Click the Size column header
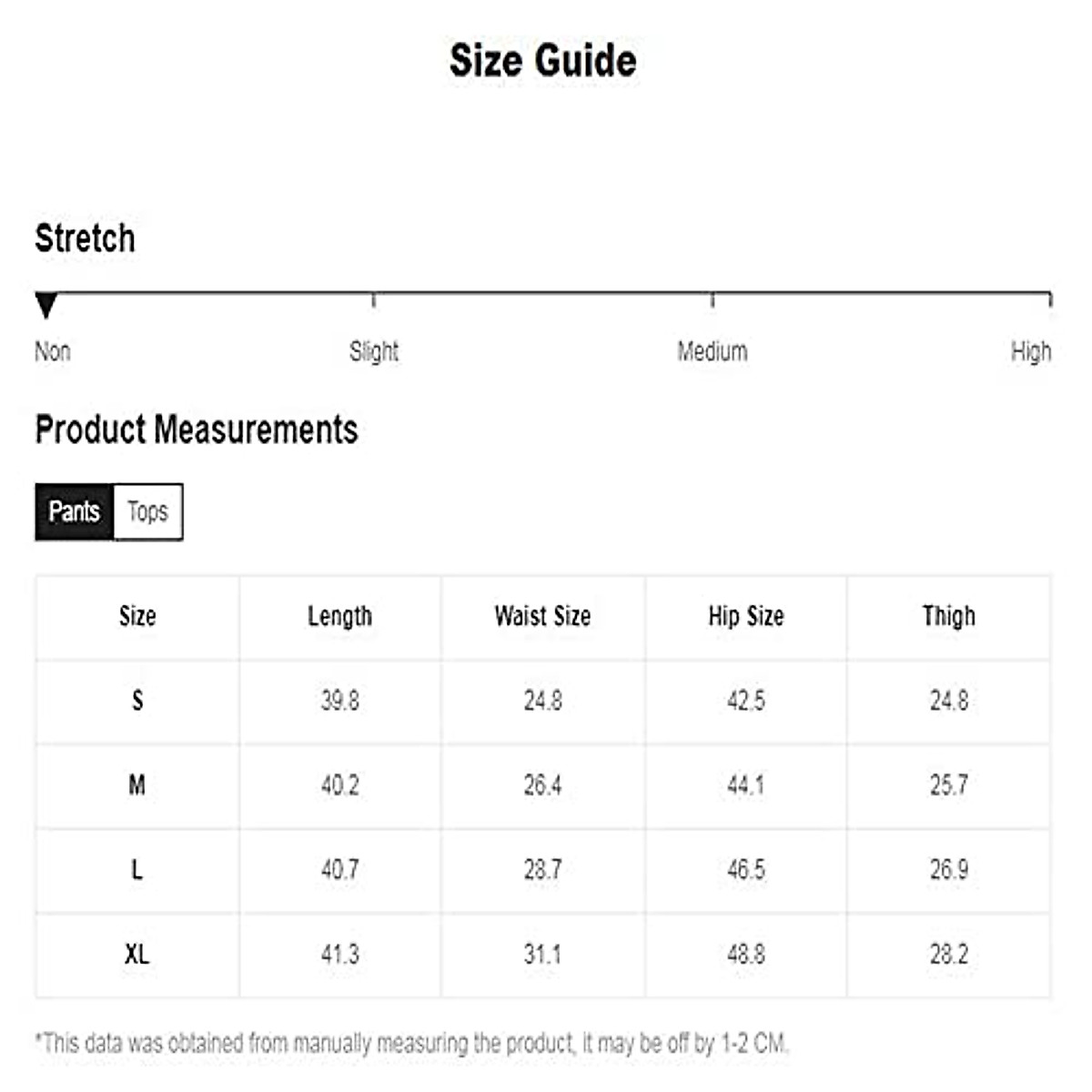 click(137, 616)
